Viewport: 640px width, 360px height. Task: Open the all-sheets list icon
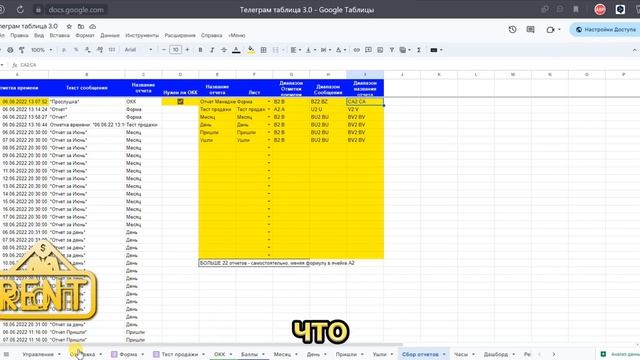(6, 354)
